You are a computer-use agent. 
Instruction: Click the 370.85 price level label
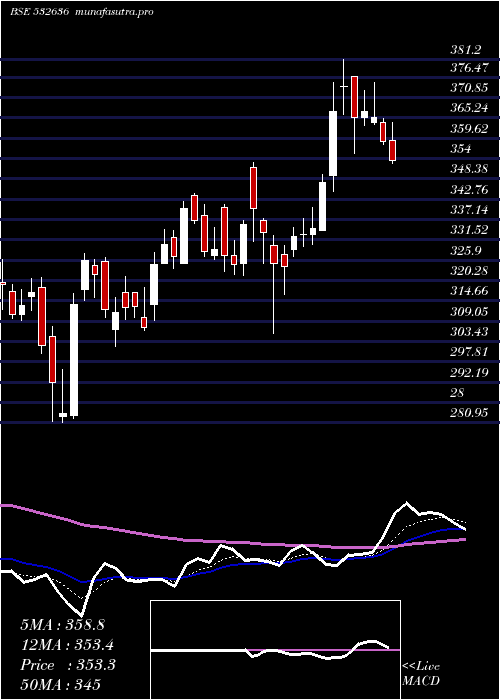tap(469, 88)
